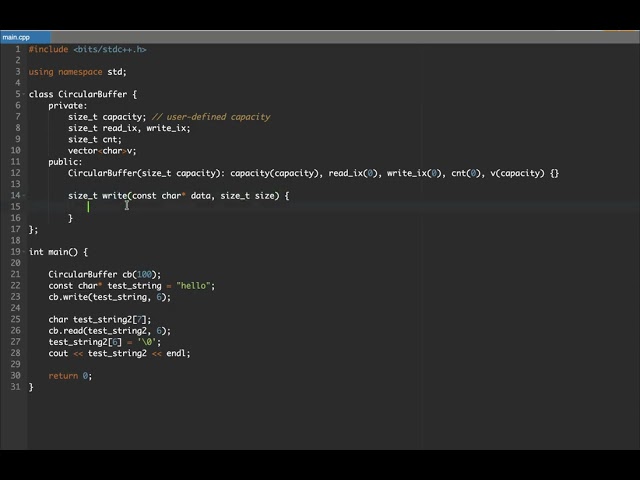Click 'using namespace' text on line 3
This screenshot has width=640, height=480.
click(65, 72)
